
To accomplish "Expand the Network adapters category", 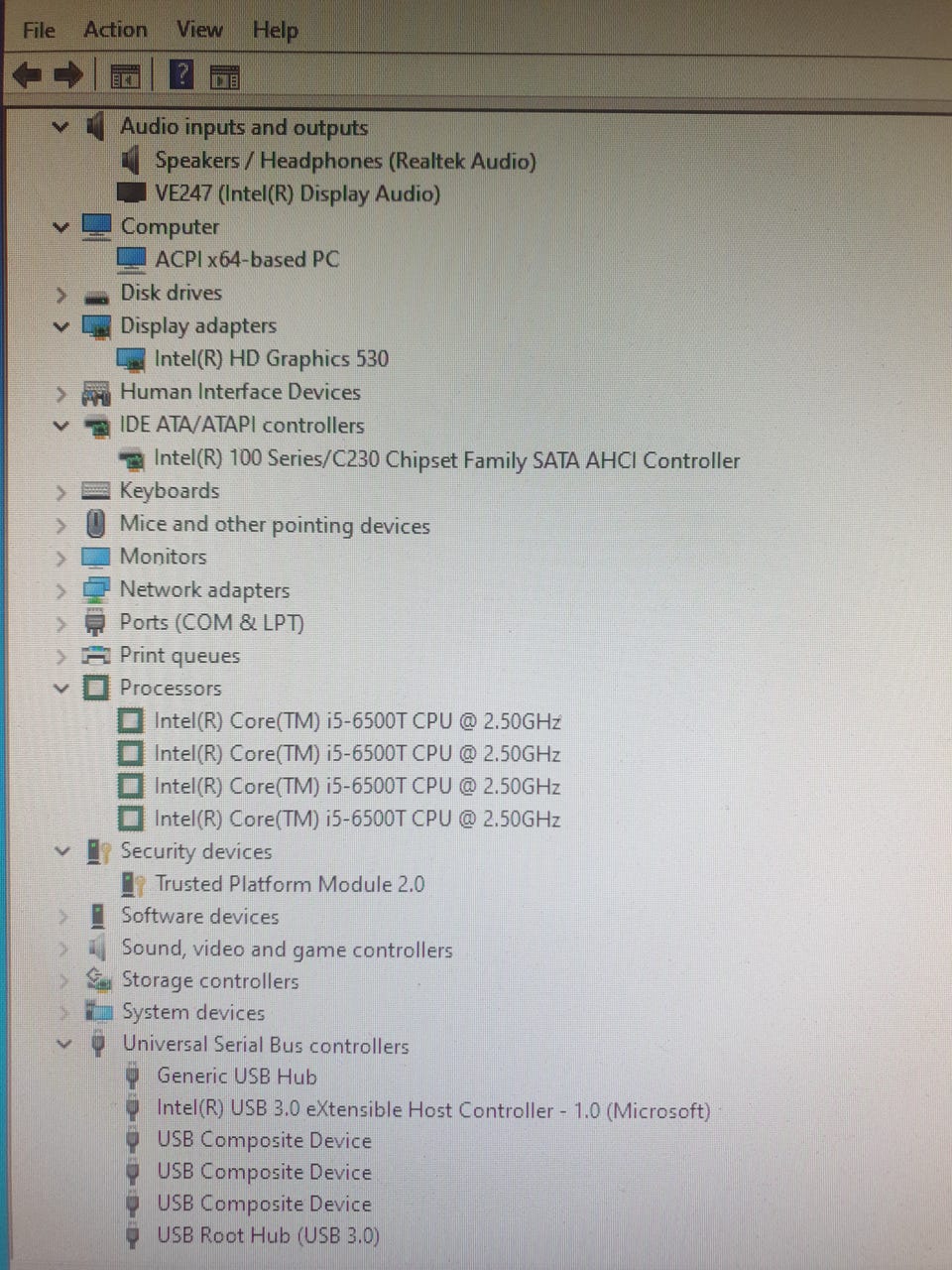I will 60,591.
